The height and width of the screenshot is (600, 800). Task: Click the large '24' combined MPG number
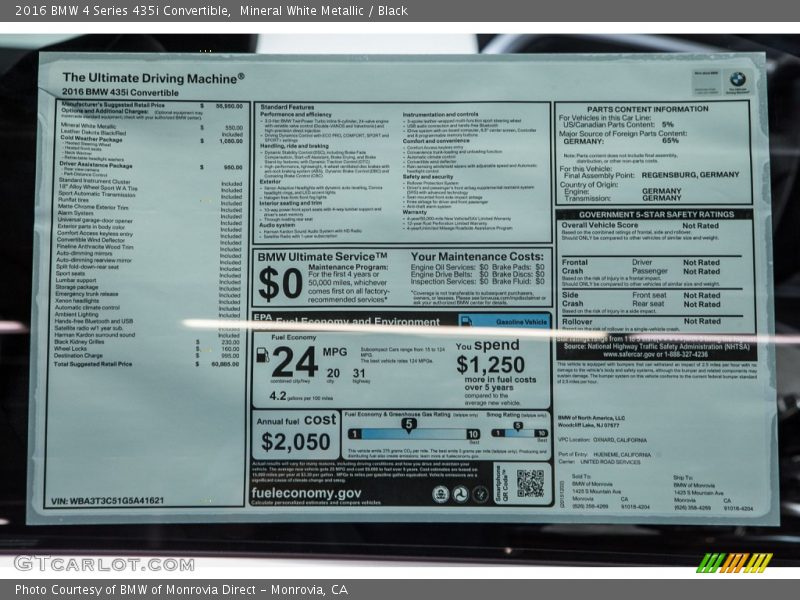pyautogui.click(x=295, y=362)
